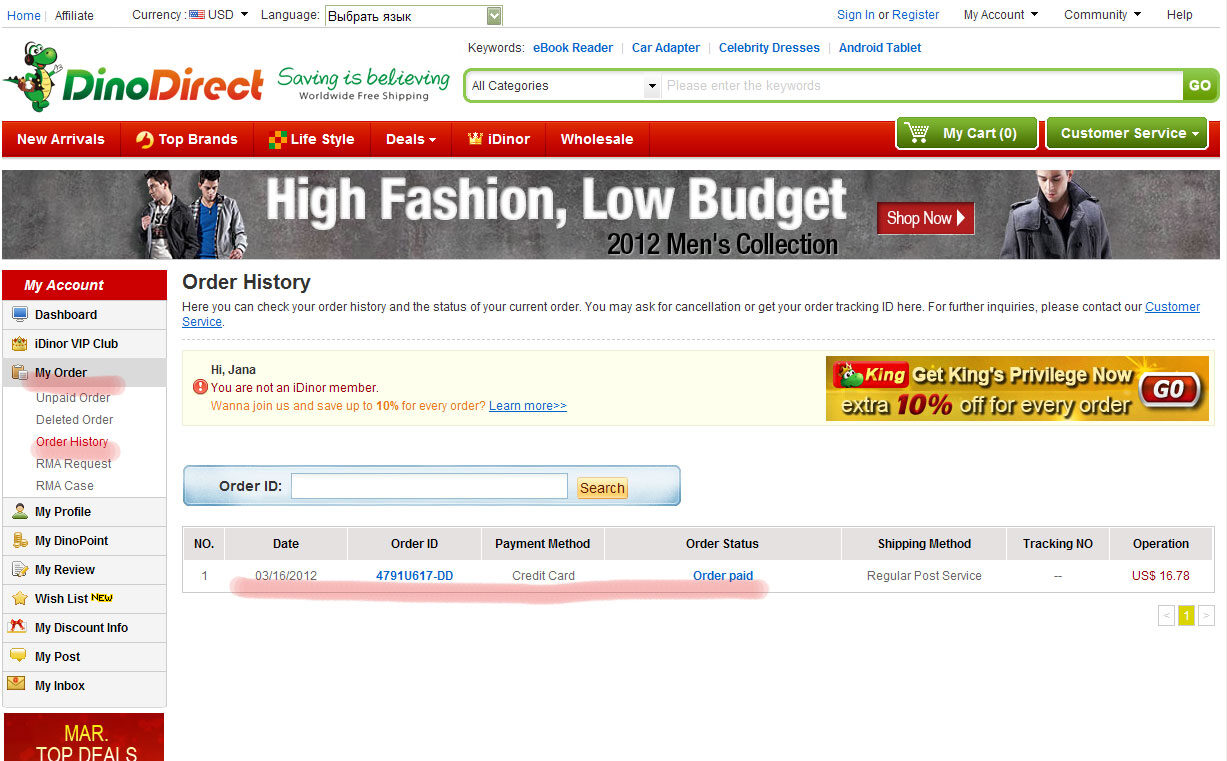The height and width of the screenshot is (761, 1227).
Task: Click the My Discount Info gift icon
Action: [17, 627]
